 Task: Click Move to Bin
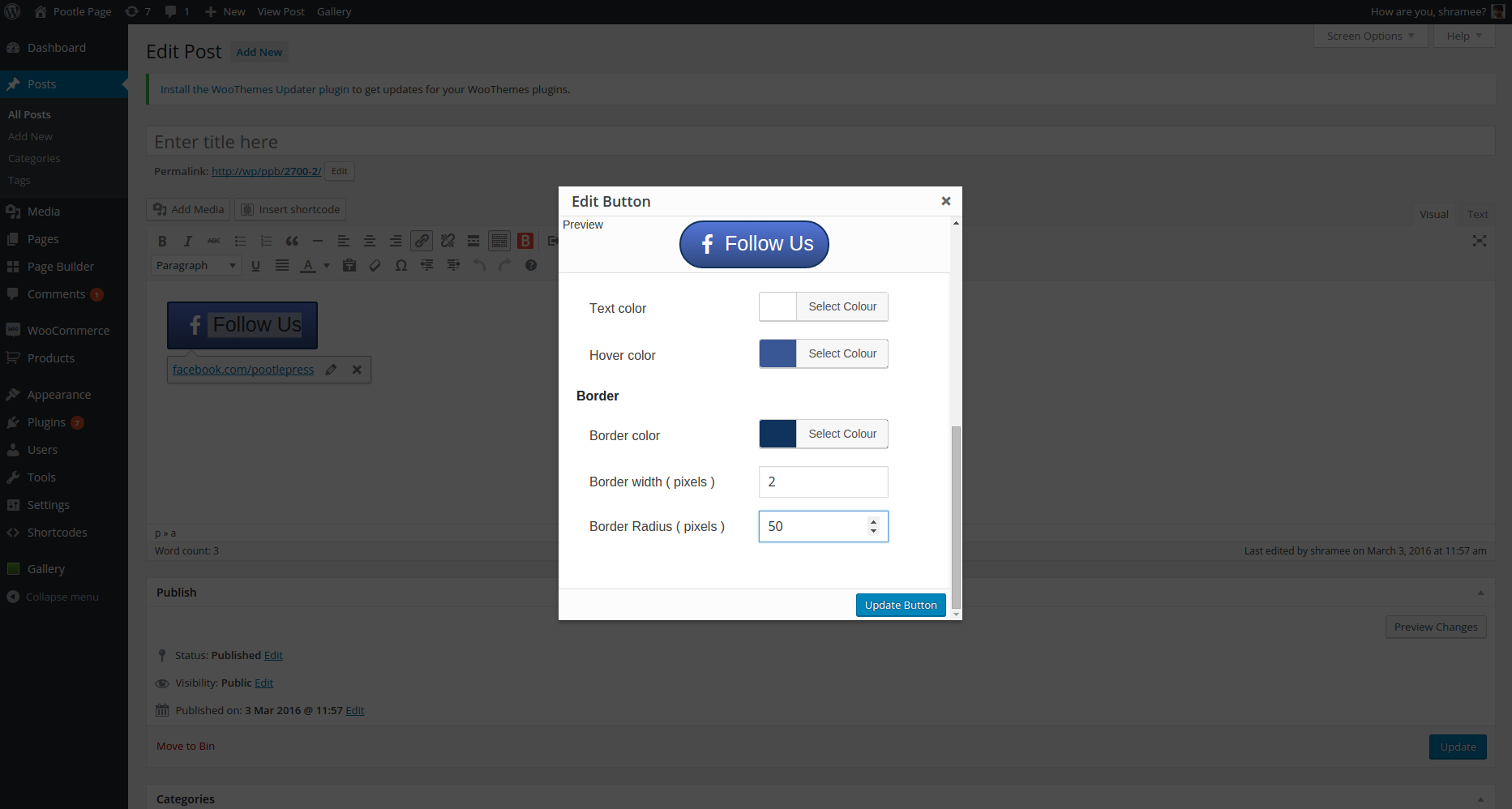click(186, 746)
